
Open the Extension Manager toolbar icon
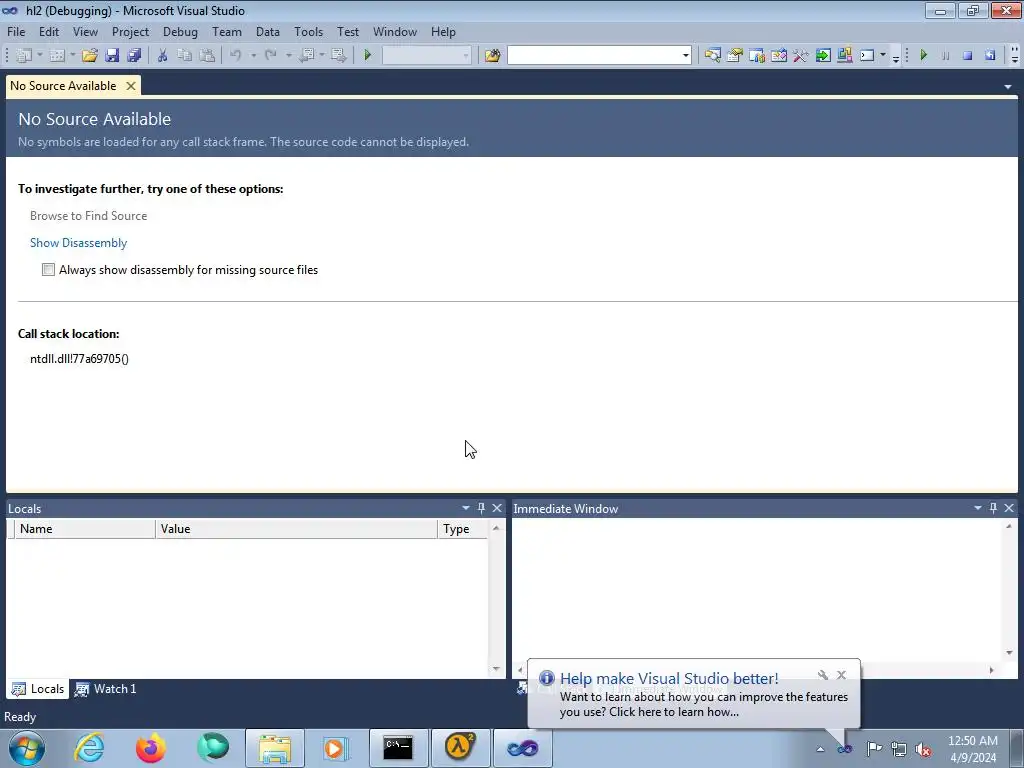click(x=844, y=56)
